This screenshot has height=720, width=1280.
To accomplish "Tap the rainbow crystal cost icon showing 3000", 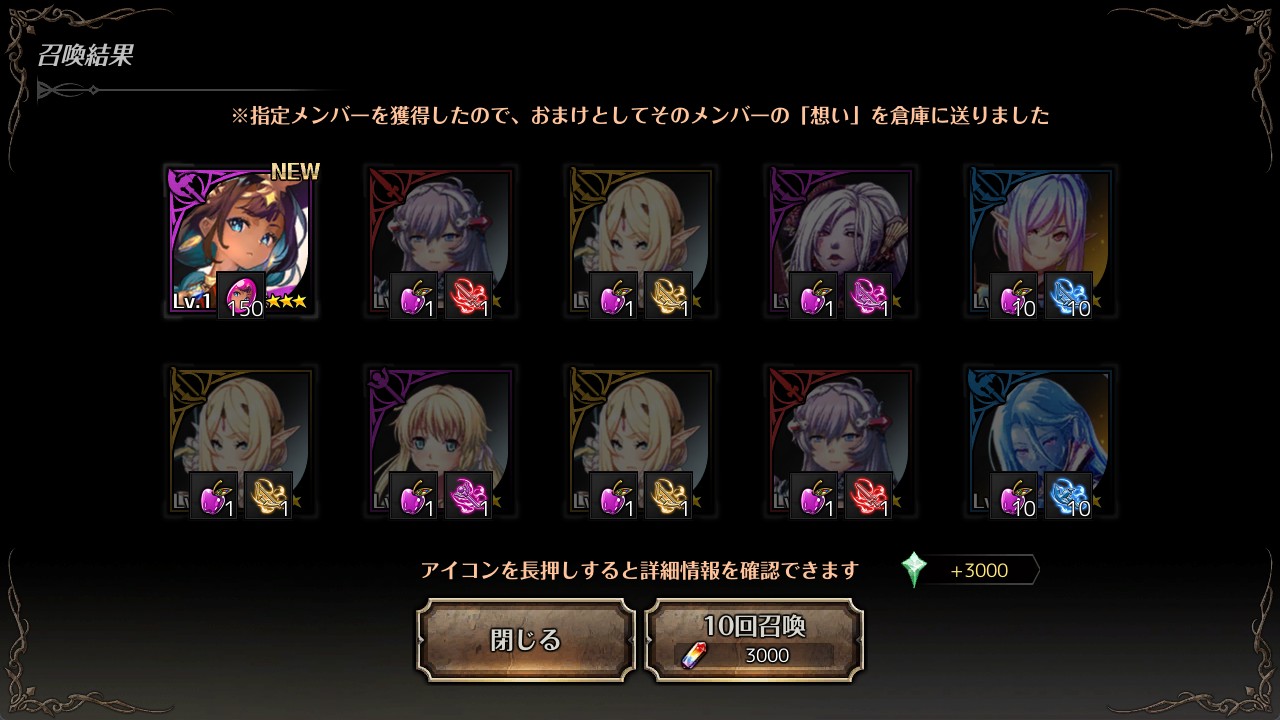I will pyautogui.click(x=693, y=655).
